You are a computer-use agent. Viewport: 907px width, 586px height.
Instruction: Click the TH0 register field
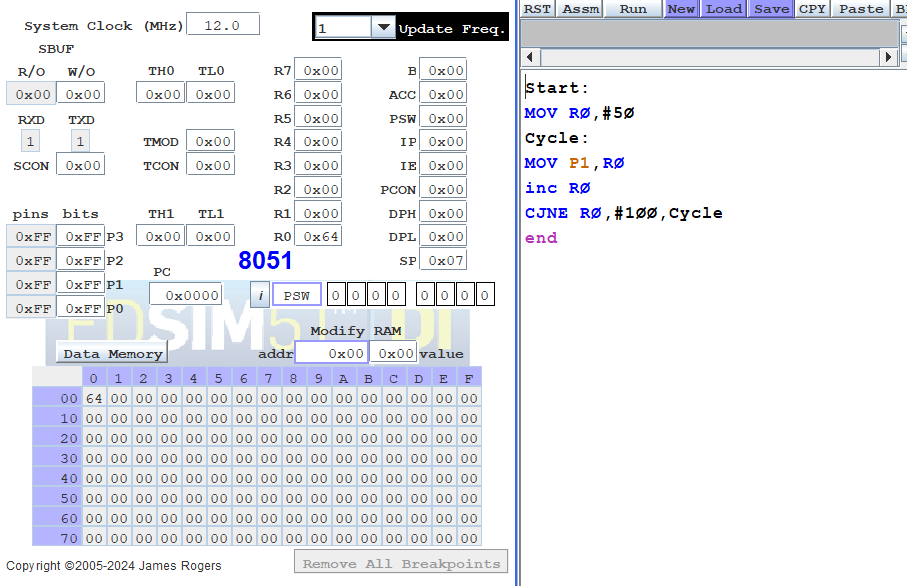pos(161,94)
